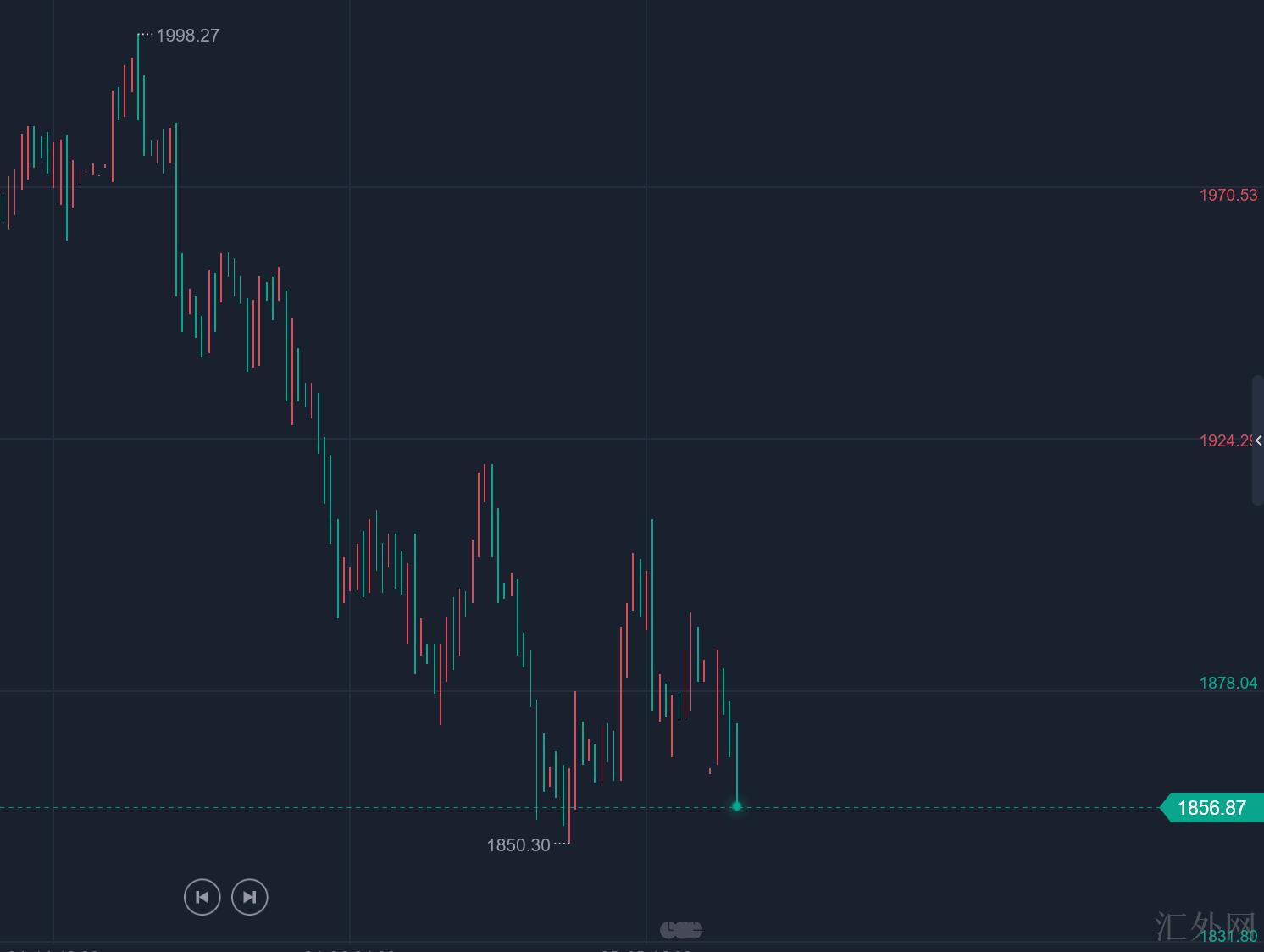Select the rightmost green candle on chart
This screenshot has width=1264, height=952.
[737, 762]
